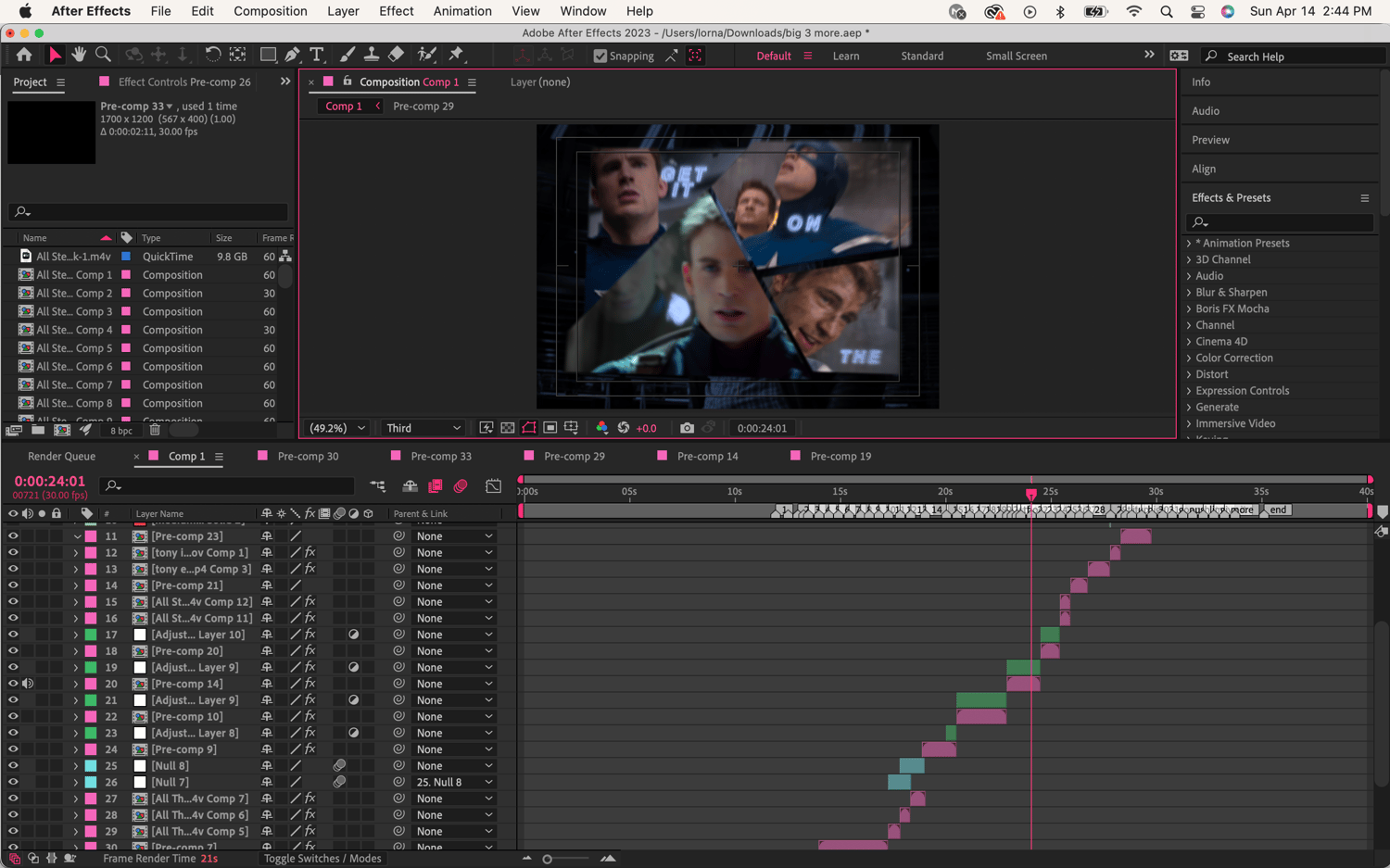Open the Animation menu
Screen dimensions: 1390x868
(462, 11)
